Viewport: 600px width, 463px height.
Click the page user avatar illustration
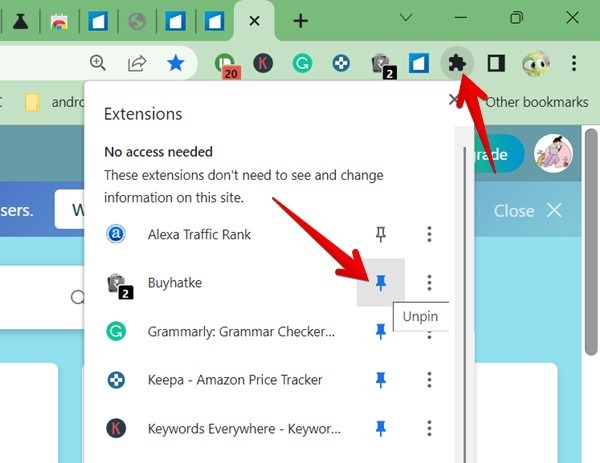click(x=553, y=153)
